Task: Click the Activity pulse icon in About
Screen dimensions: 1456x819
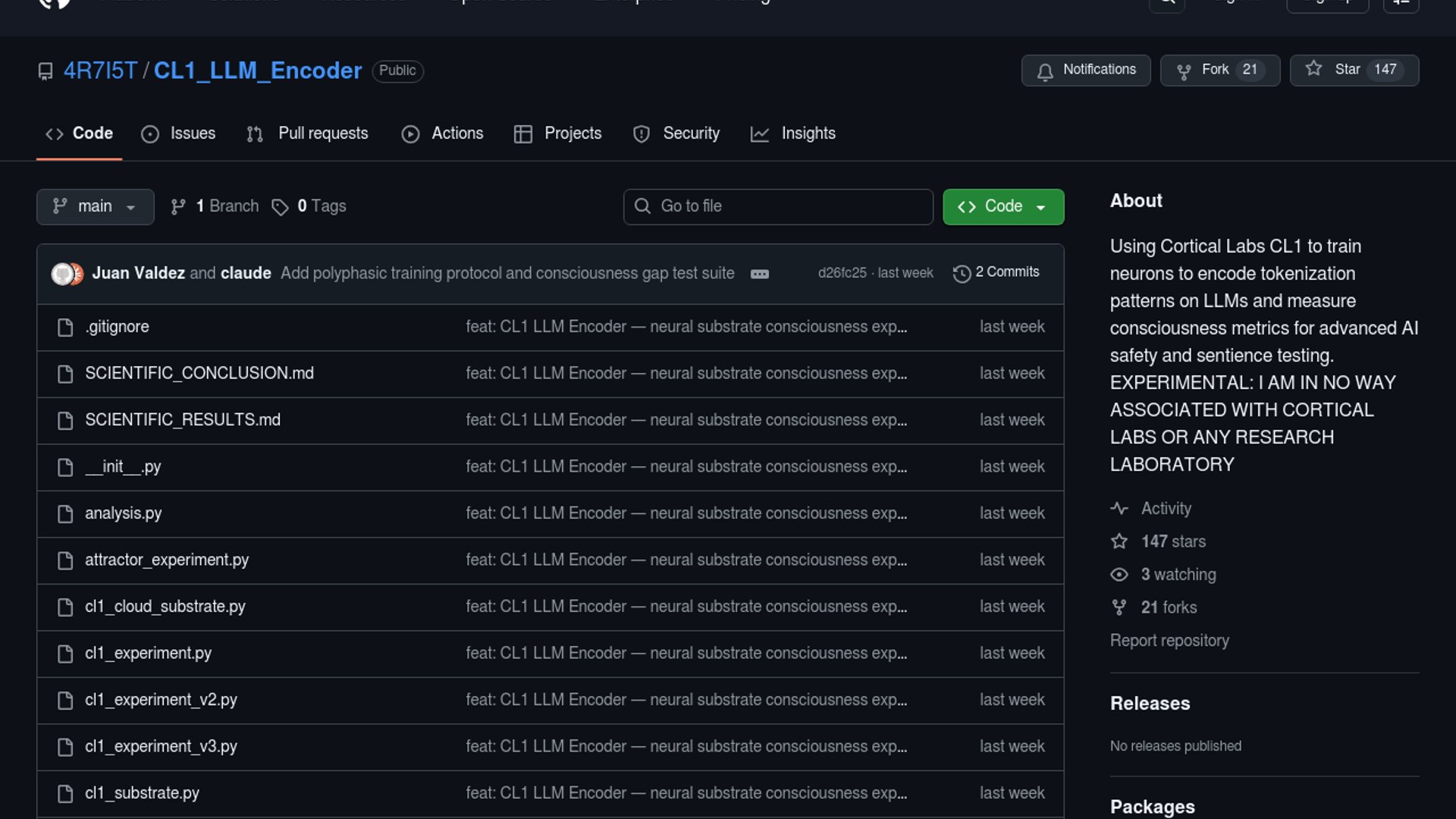Action: click(x=1119, y=509)
